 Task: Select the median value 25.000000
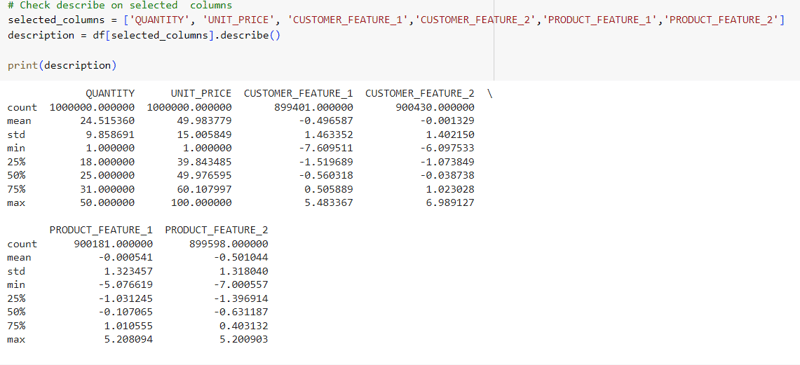click(x=107, y=176)
